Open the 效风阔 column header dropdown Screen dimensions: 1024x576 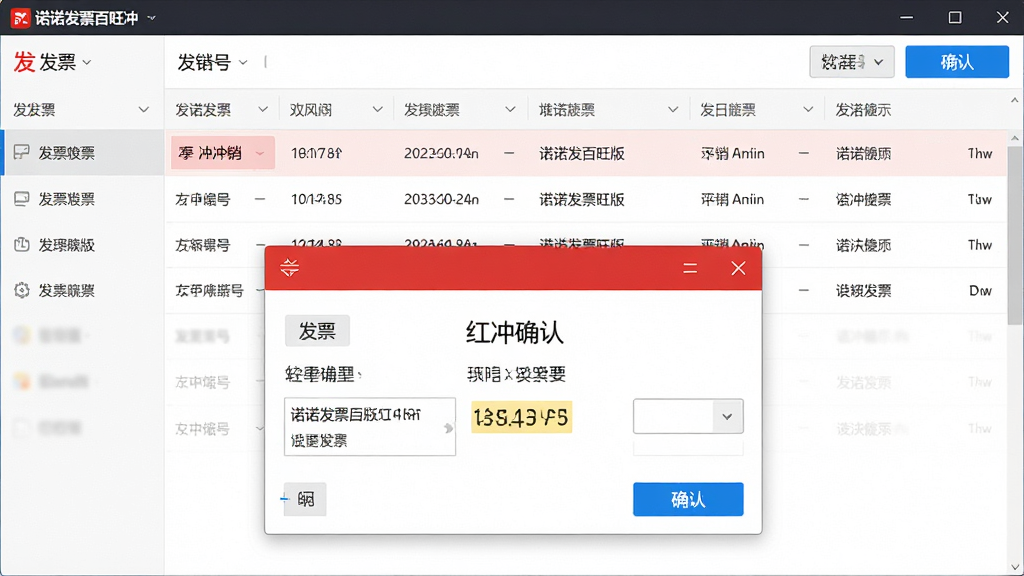tap(377, 110)
